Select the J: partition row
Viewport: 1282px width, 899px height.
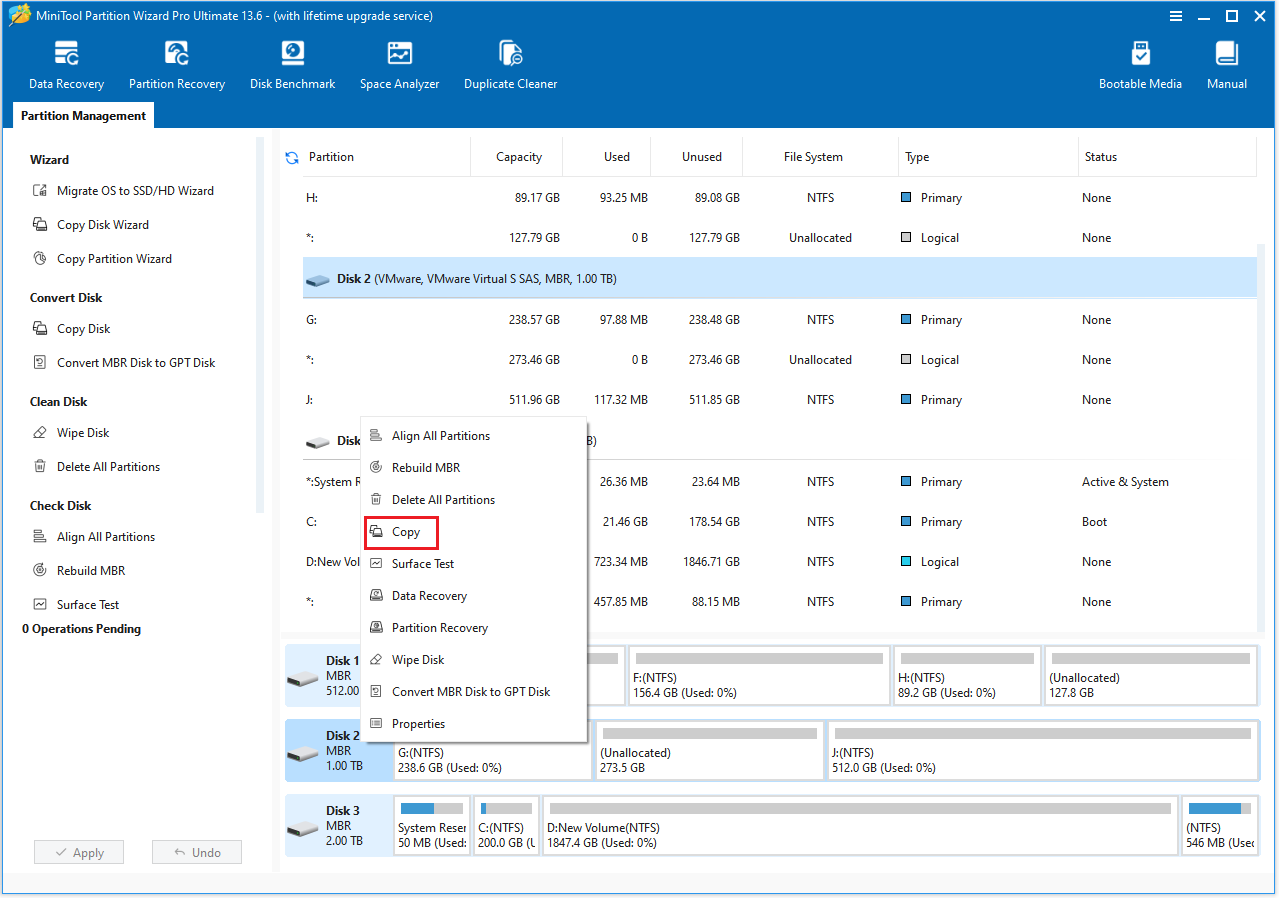click(x=779, y=400)
